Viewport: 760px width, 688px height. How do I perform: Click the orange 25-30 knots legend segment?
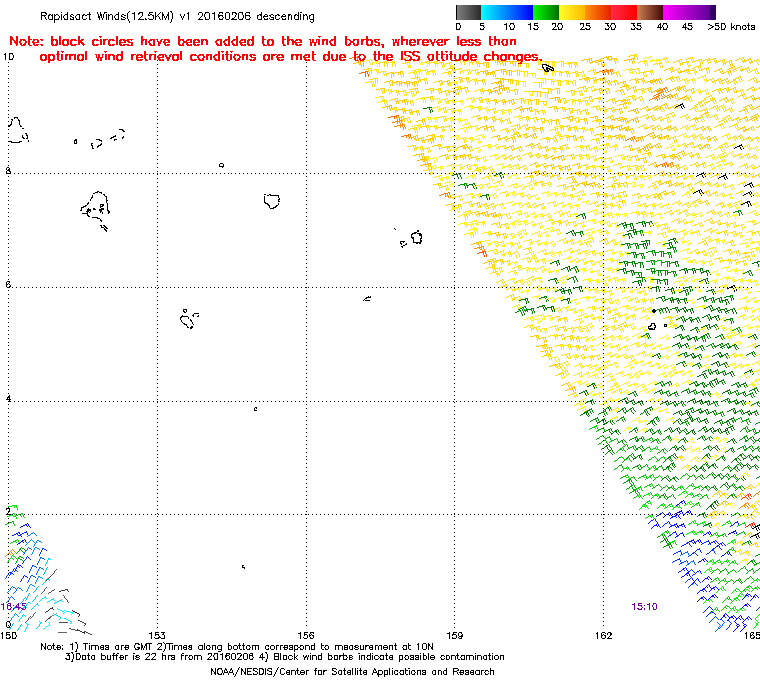coord(598,12)
